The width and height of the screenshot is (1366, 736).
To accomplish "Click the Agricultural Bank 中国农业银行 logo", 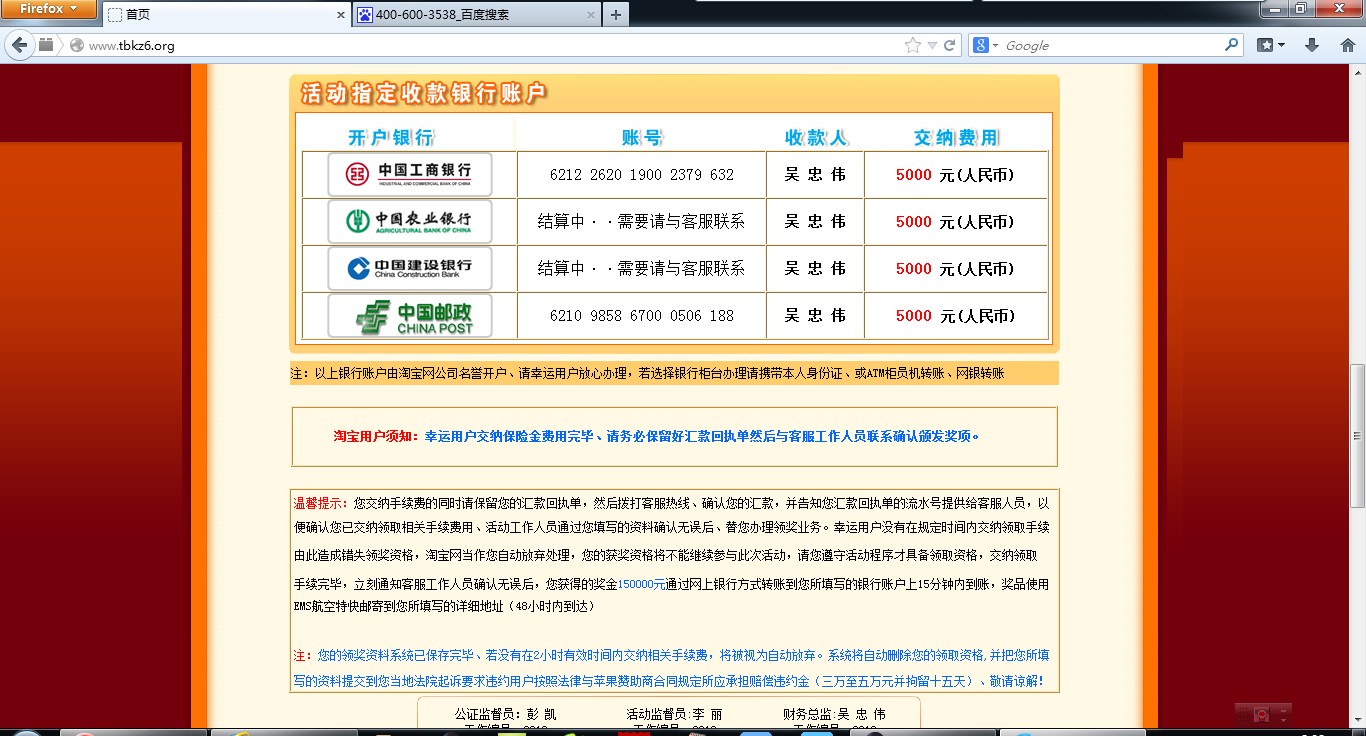I will coord(410,221).
